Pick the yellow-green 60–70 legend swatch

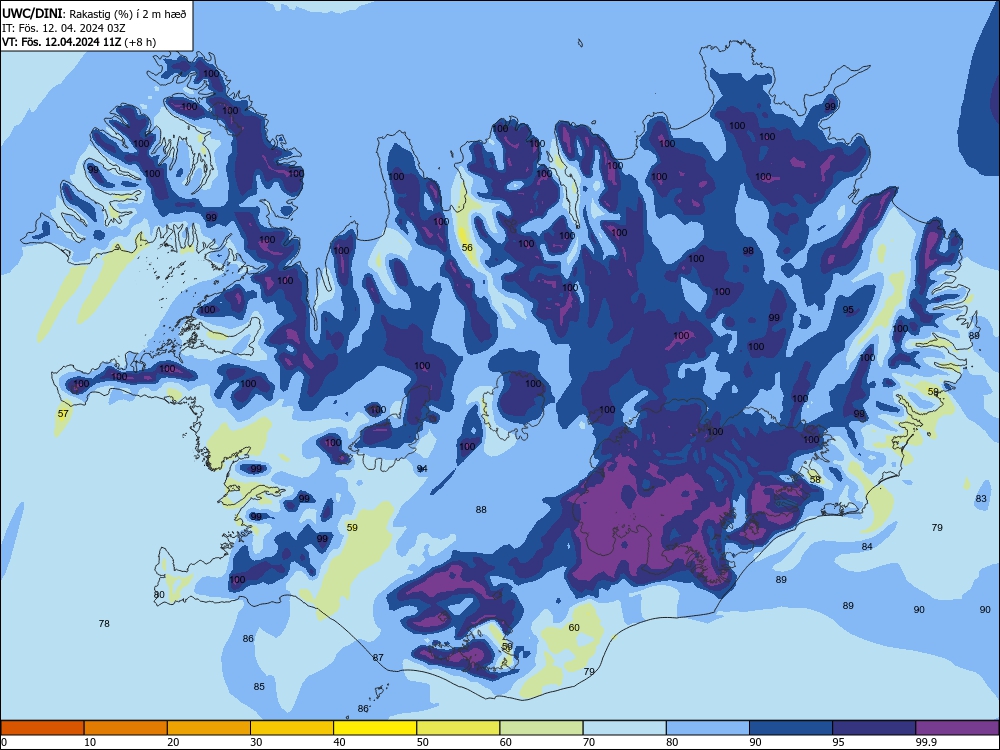click(541, 728)
